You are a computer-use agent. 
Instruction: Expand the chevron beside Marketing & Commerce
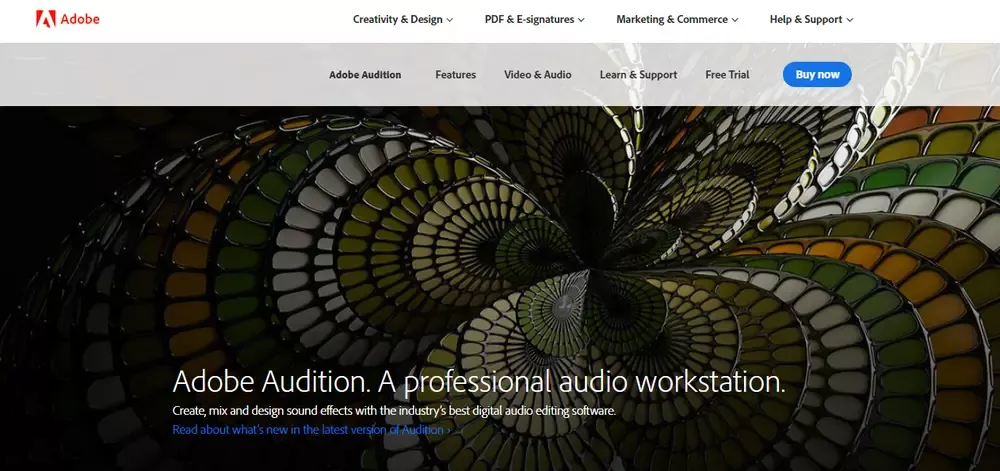[735, 20]
